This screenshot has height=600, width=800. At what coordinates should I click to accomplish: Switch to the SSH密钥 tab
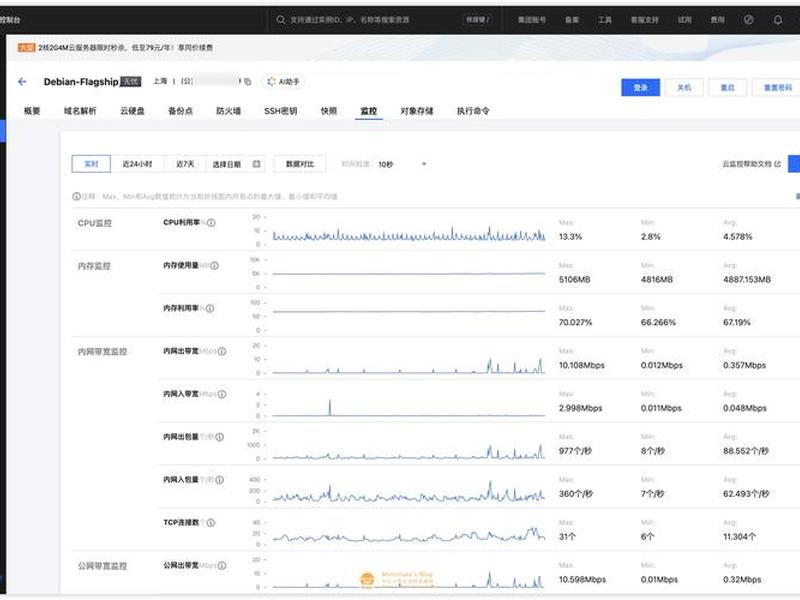click(281, 111)
